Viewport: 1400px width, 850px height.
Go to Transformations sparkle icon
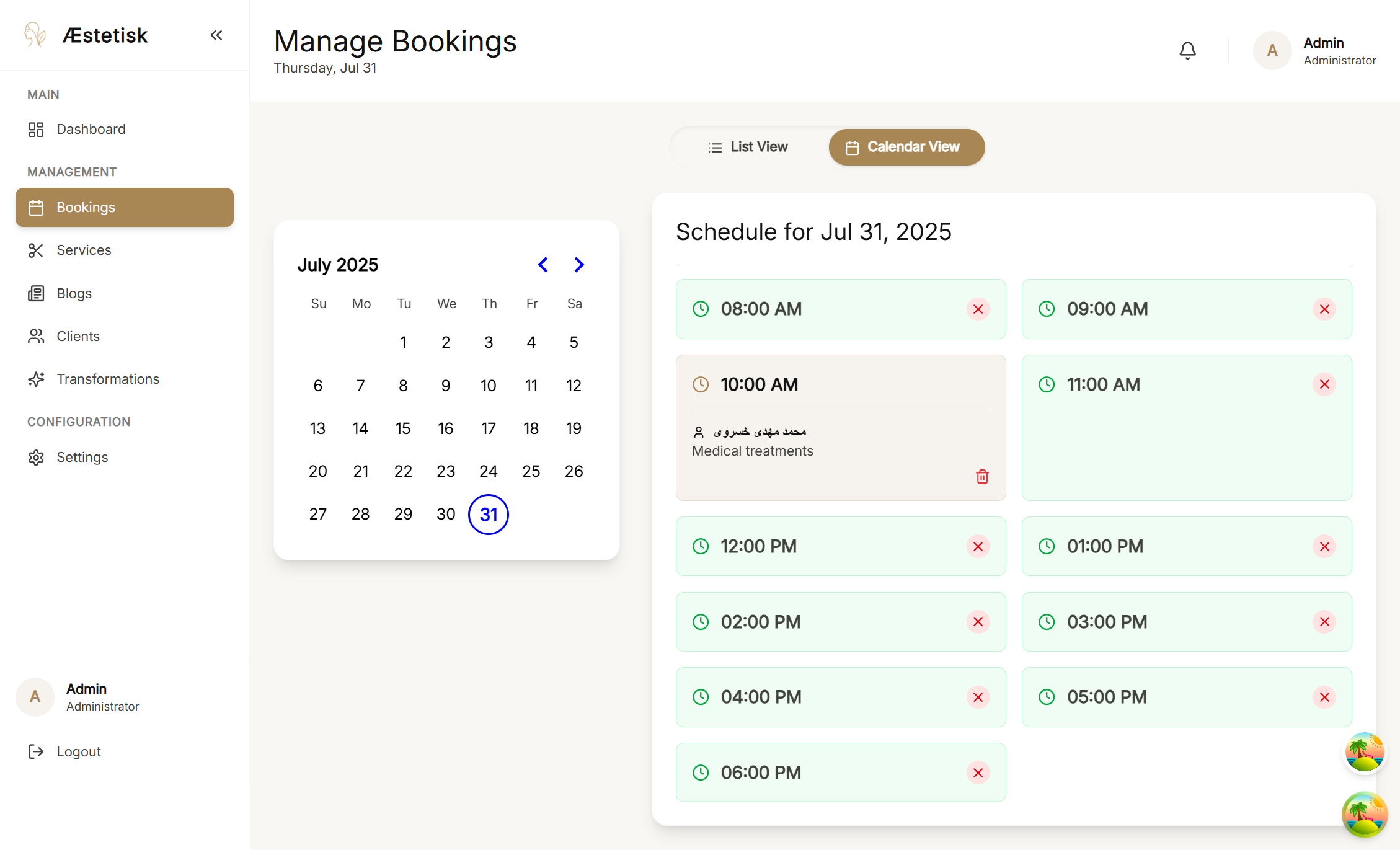36,379
